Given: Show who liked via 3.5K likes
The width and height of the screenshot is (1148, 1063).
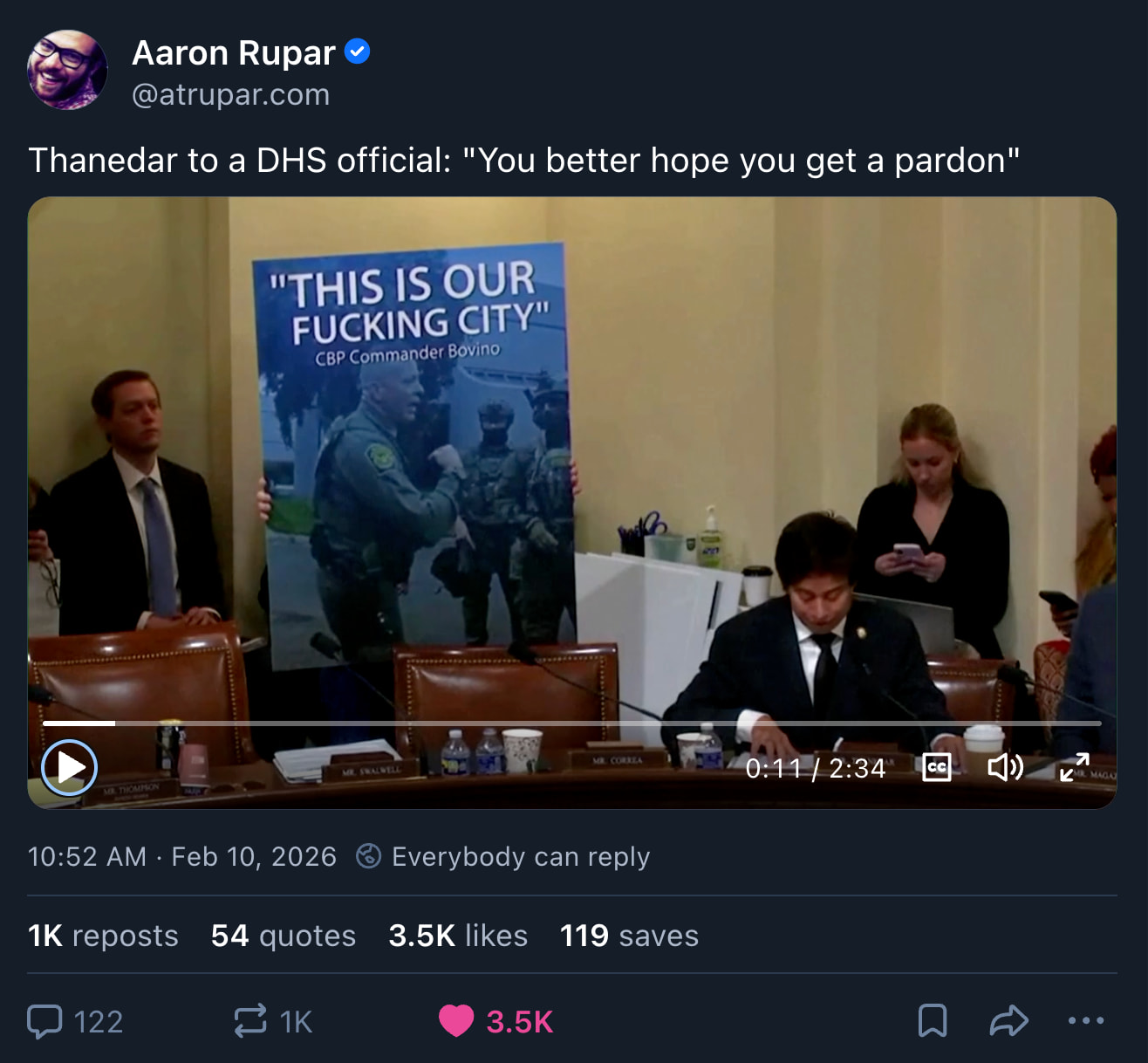Looking at the screenshot, I should [x=458, y=936].
